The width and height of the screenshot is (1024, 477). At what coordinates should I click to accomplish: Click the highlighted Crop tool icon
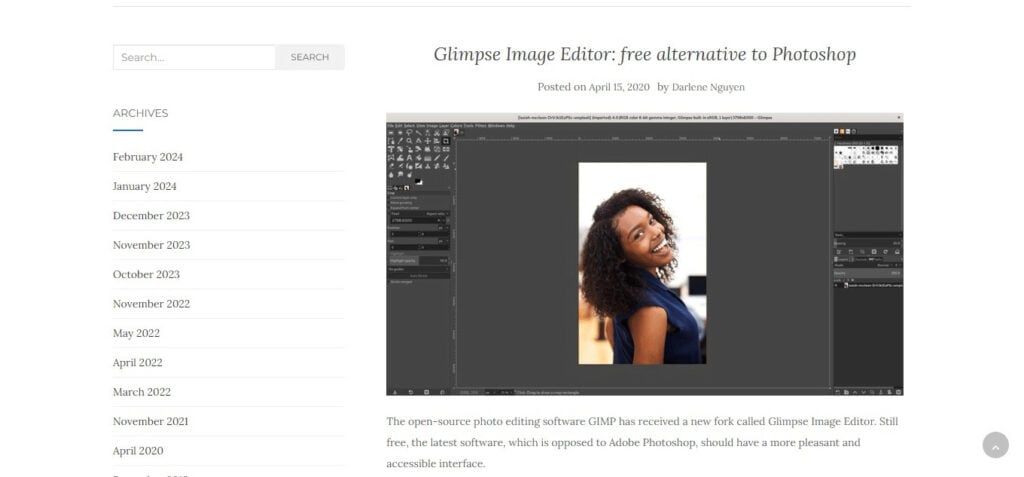point(445,141)
